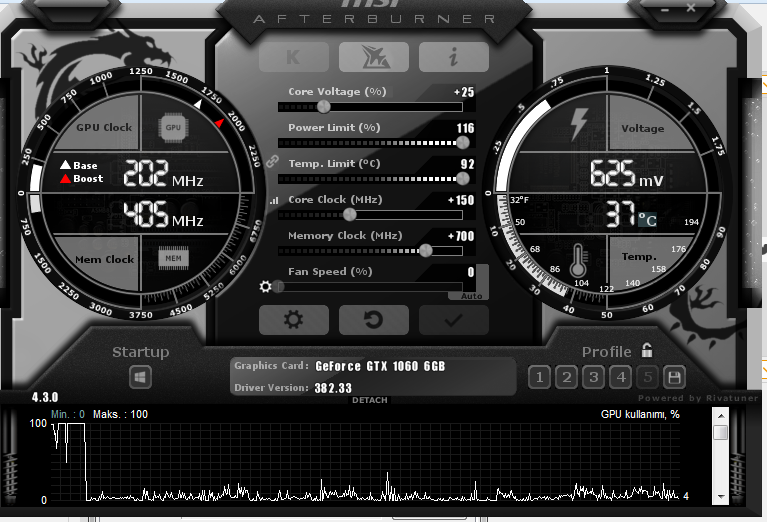
Task: Toggle the Windows Startup icon
Action: (140, 377)
